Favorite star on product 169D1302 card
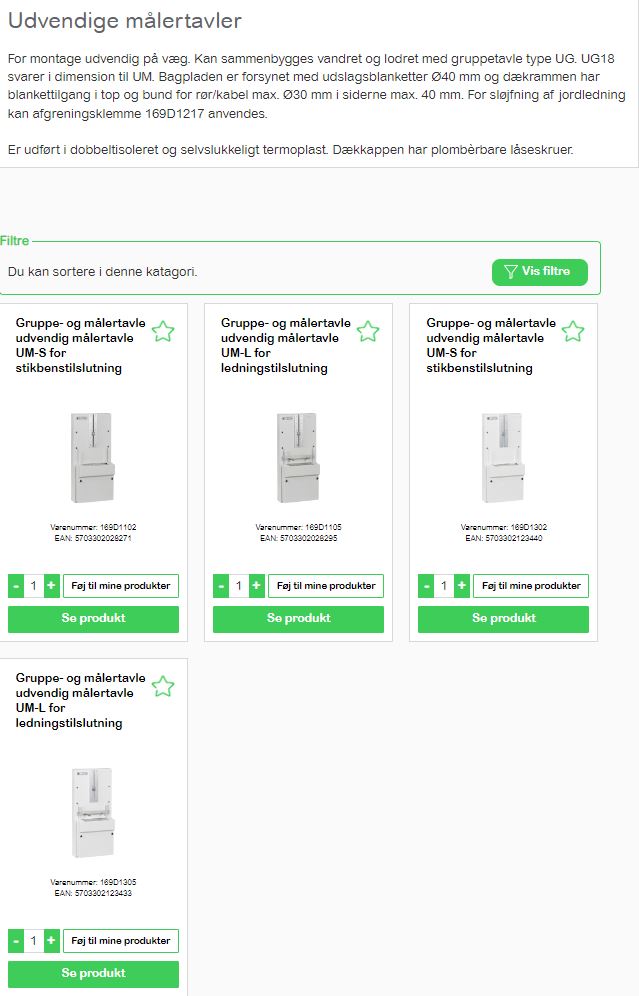Image resolution: width=639 pixels, height=996 pixels. coord(573,331)
